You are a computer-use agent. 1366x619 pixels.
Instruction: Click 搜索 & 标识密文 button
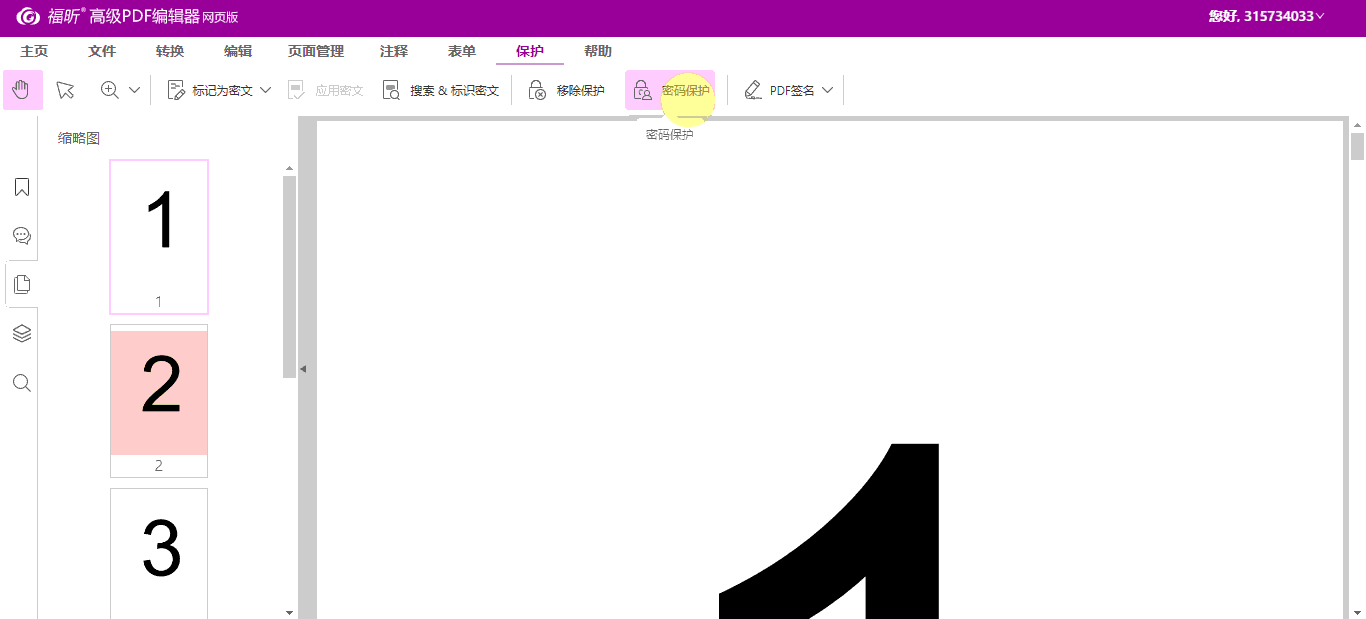(441, 90)
